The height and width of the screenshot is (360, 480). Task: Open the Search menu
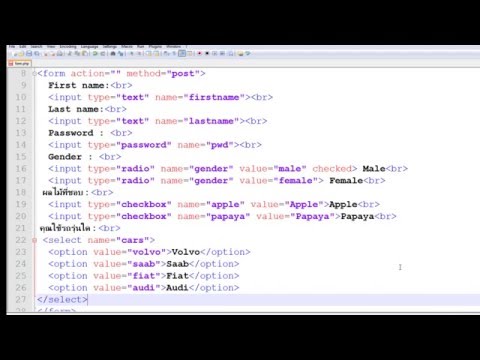point(37,47)
